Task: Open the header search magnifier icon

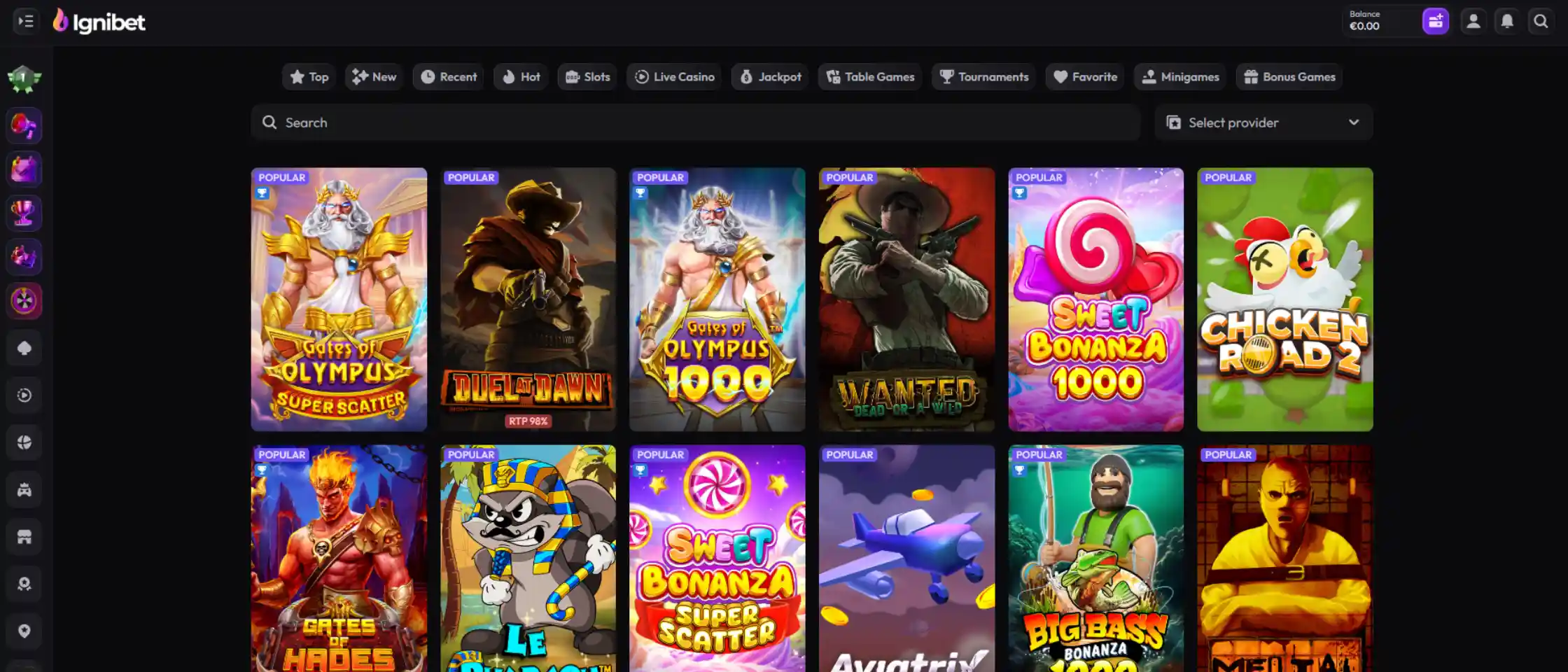Action: click(x=1541, y=21)
